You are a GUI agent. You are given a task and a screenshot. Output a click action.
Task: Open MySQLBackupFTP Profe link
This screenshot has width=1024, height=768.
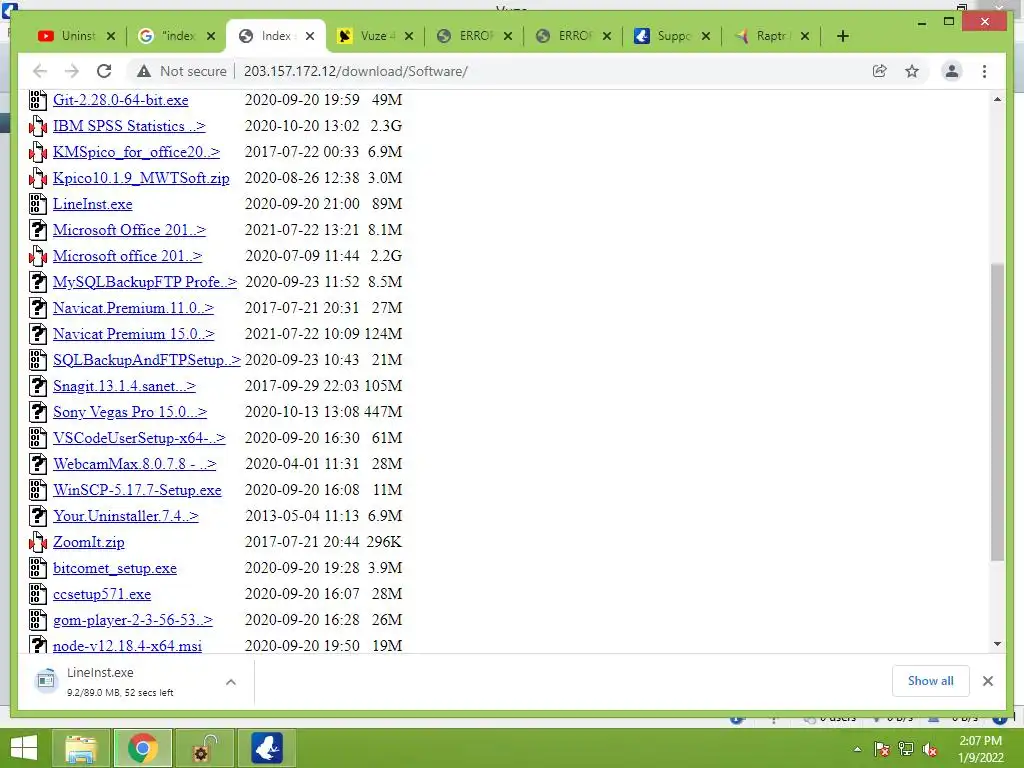click(x=145, y=282)
